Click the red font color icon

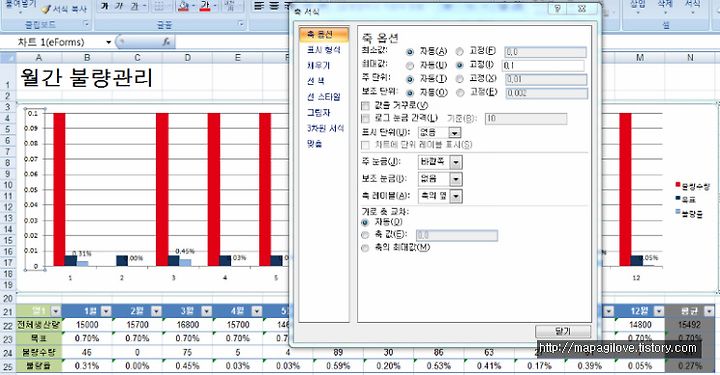tap(205, 6)
